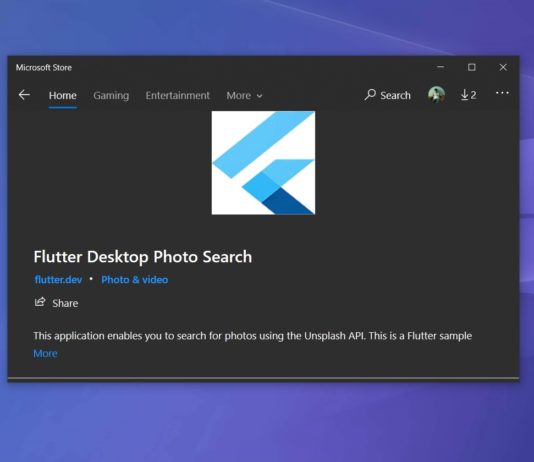Image resolution: width=534 pixels, height=462 pixels.
Task: Switch to the Gaming tab
Action: click(x=111, y=96)
